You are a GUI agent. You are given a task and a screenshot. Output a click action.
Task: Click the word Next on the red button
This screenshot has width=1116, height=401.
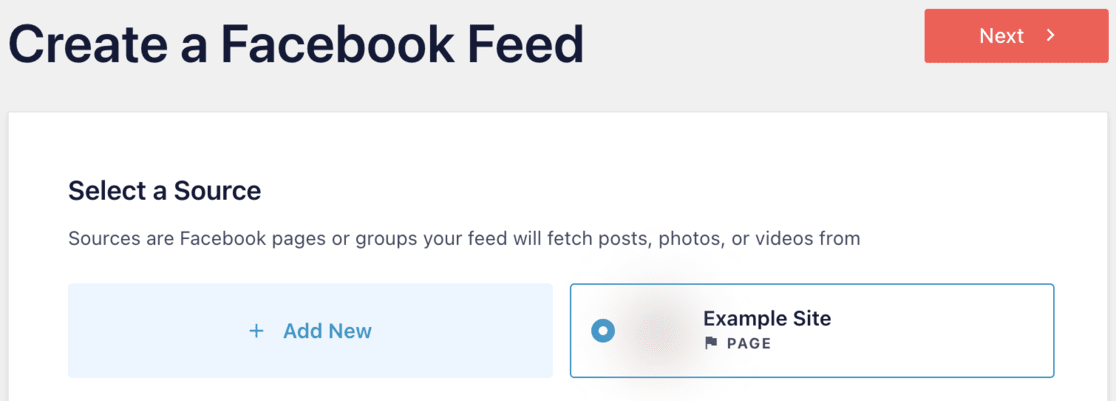(1001, 36)
